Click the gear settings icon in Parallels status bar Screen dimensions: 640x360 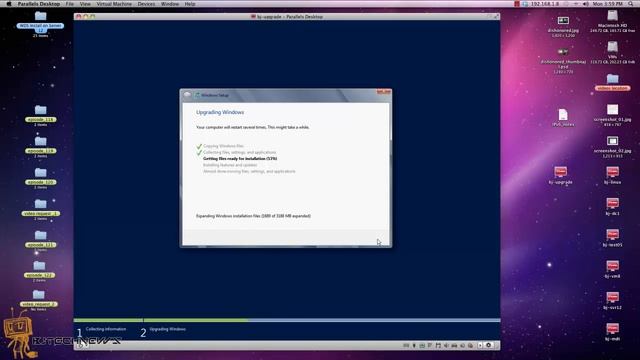click(488, 345)
